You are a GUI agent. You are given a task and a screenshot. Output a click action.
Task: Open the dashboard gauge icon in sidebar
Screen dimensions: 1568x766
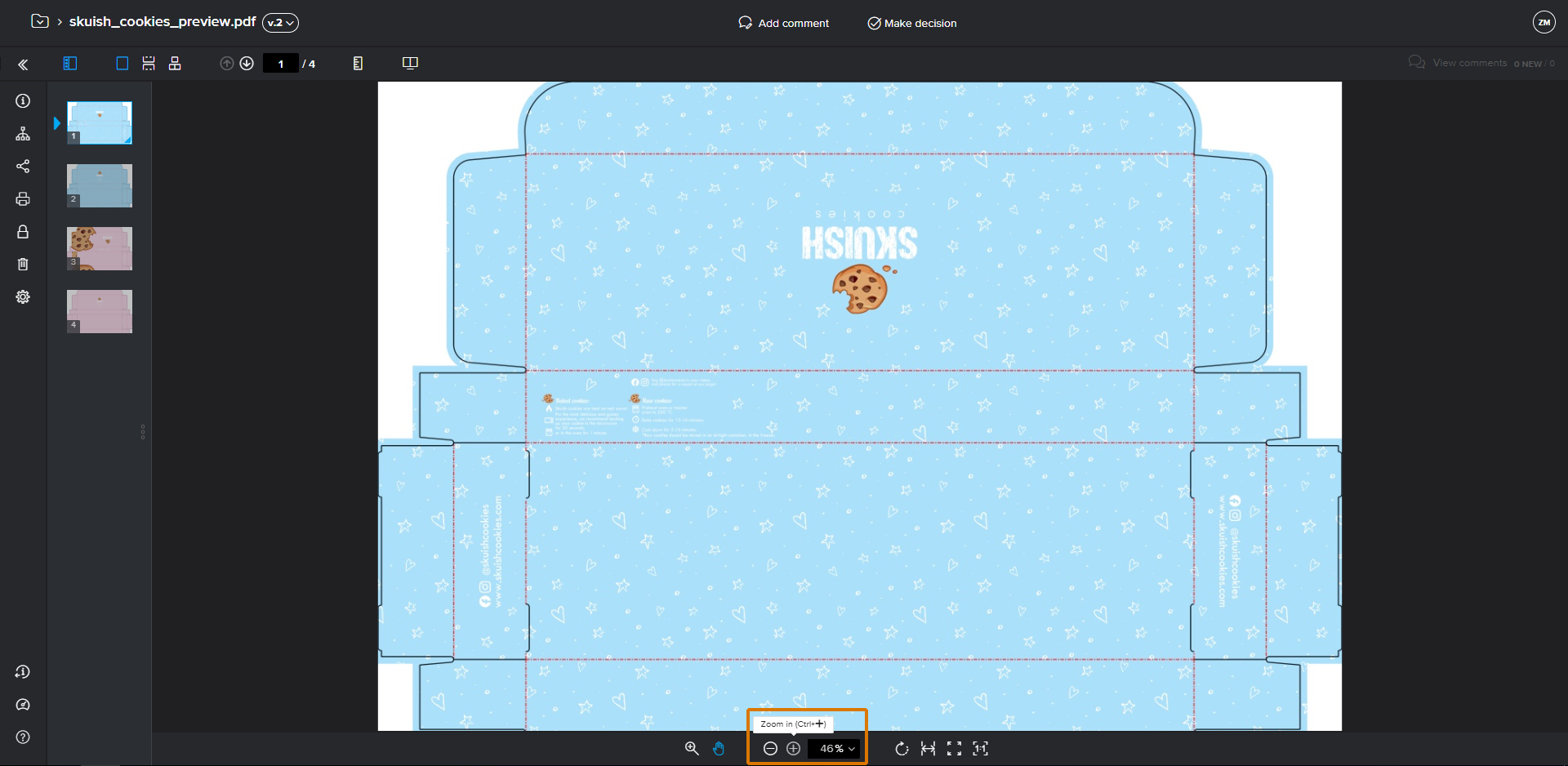(x=23, y=705)
